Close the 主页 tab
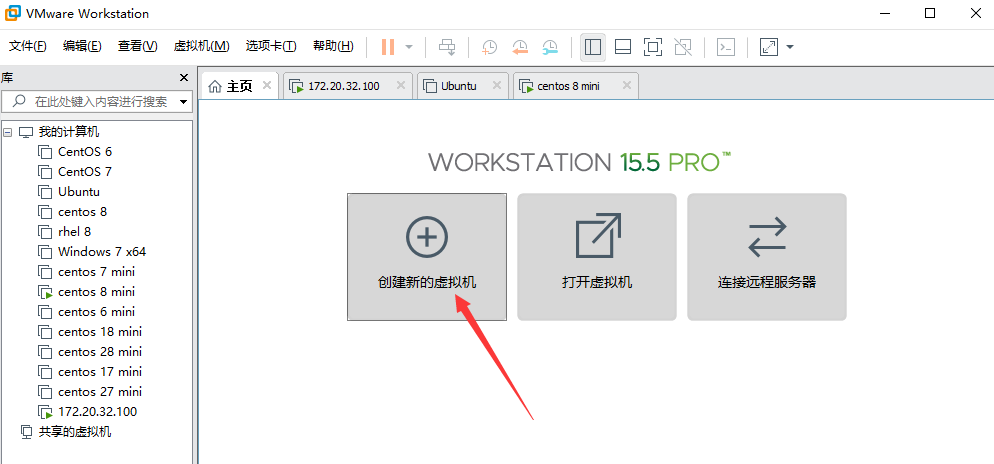The width and height of the screenshot is (994, 464). [267, 86]
